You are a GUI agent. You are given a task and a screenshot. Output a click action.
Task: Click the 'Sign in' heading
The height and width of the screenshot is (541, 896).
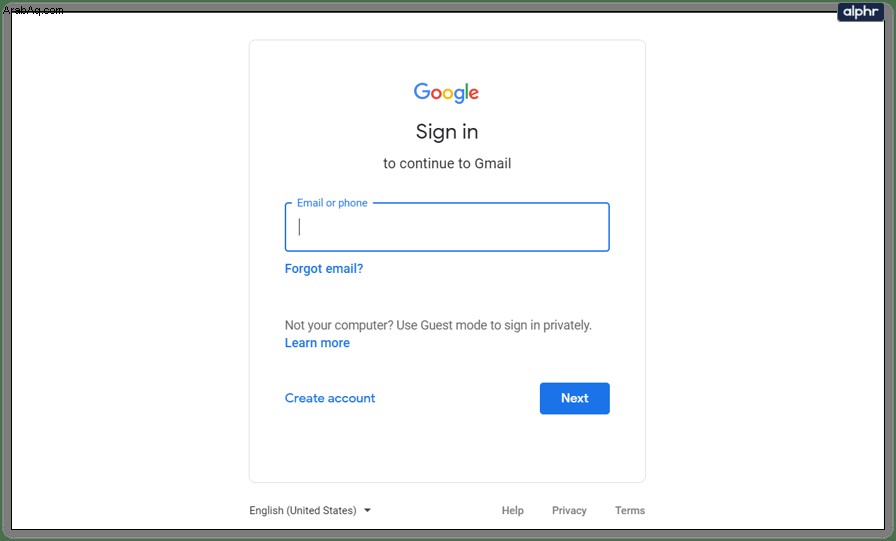(447, 132)
